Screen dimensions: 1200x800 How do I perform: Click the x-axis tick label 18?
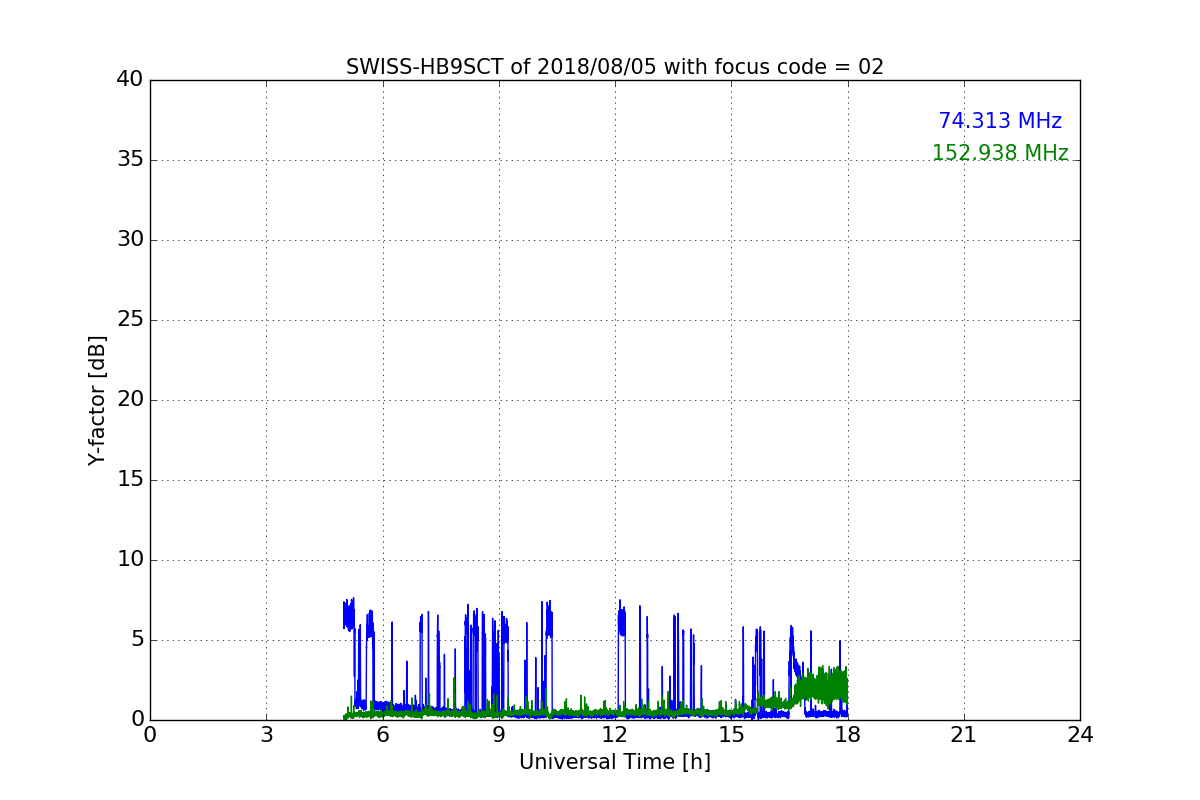(x=848, y=735)
